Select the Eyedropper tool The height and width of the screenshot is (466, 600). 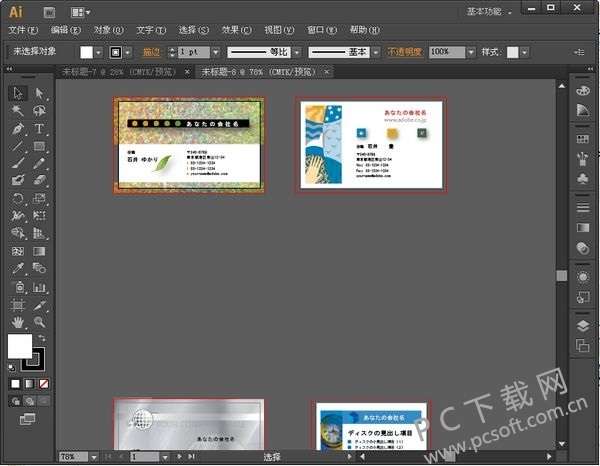(18, 269)
